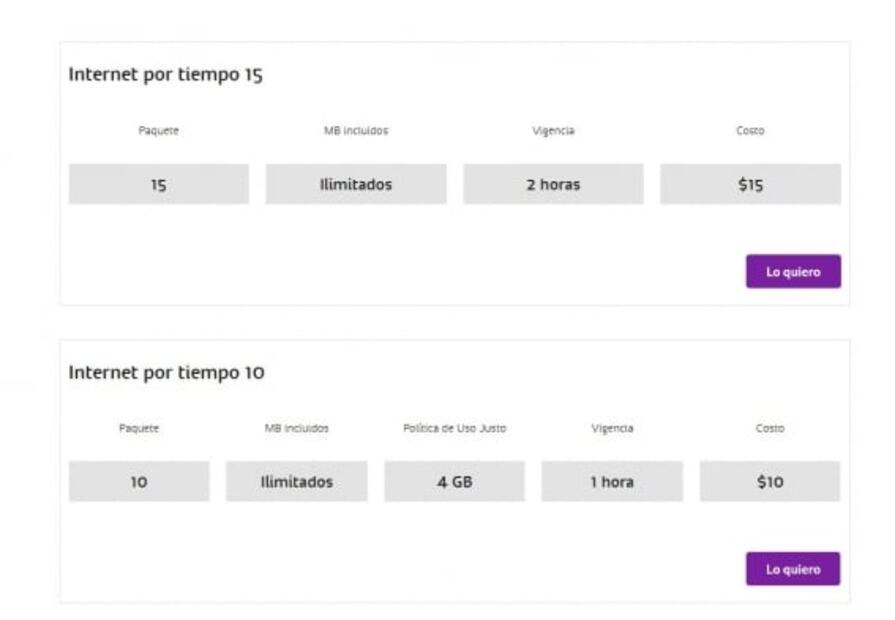
Task: Click "Ilimitados" cell in the tiempo 10 plan
Action: tap(296, 481)
